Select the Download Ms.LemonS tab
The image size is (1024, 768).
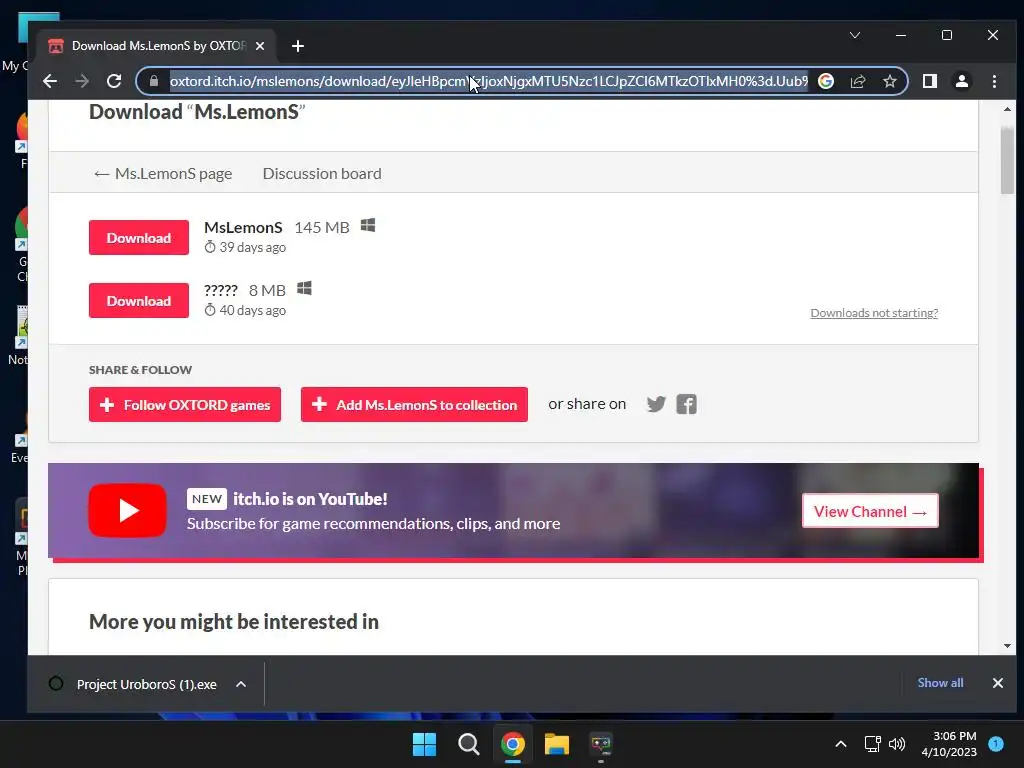[x=157, y=46]
